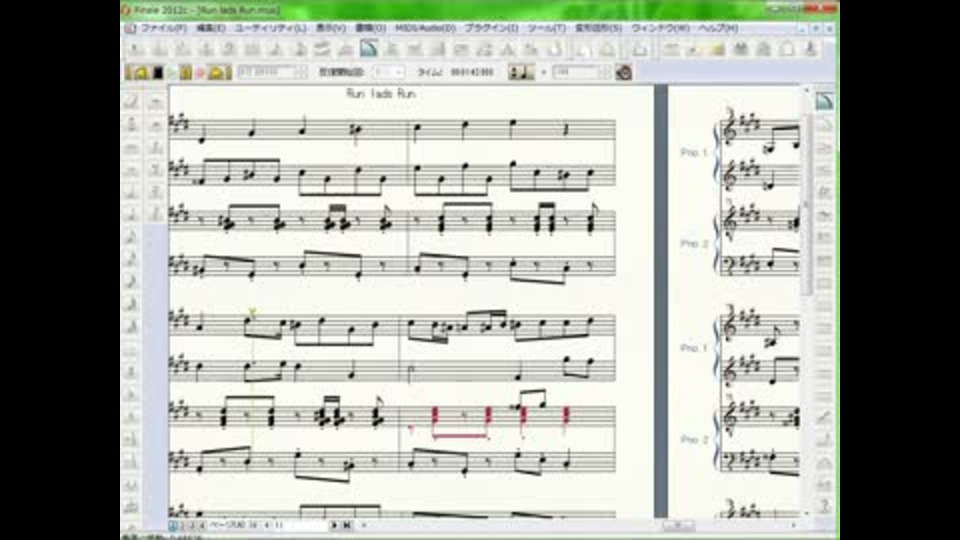Select the Measure tool
This screenshot has height=540, width=960.
(252, 49)
